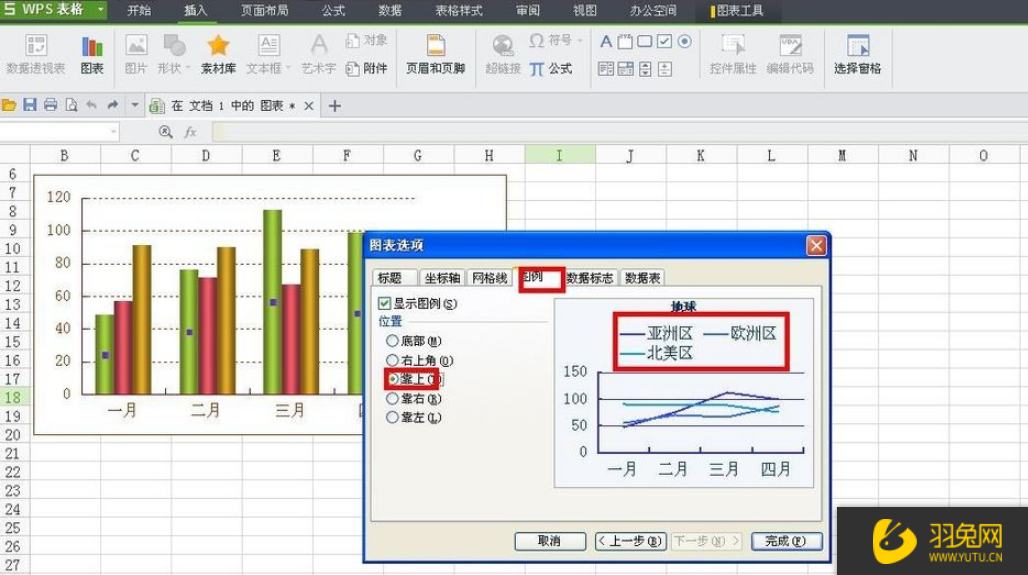
Task: Open the 坐标轴 tab in chart options
Action: [x=442, y=278]
